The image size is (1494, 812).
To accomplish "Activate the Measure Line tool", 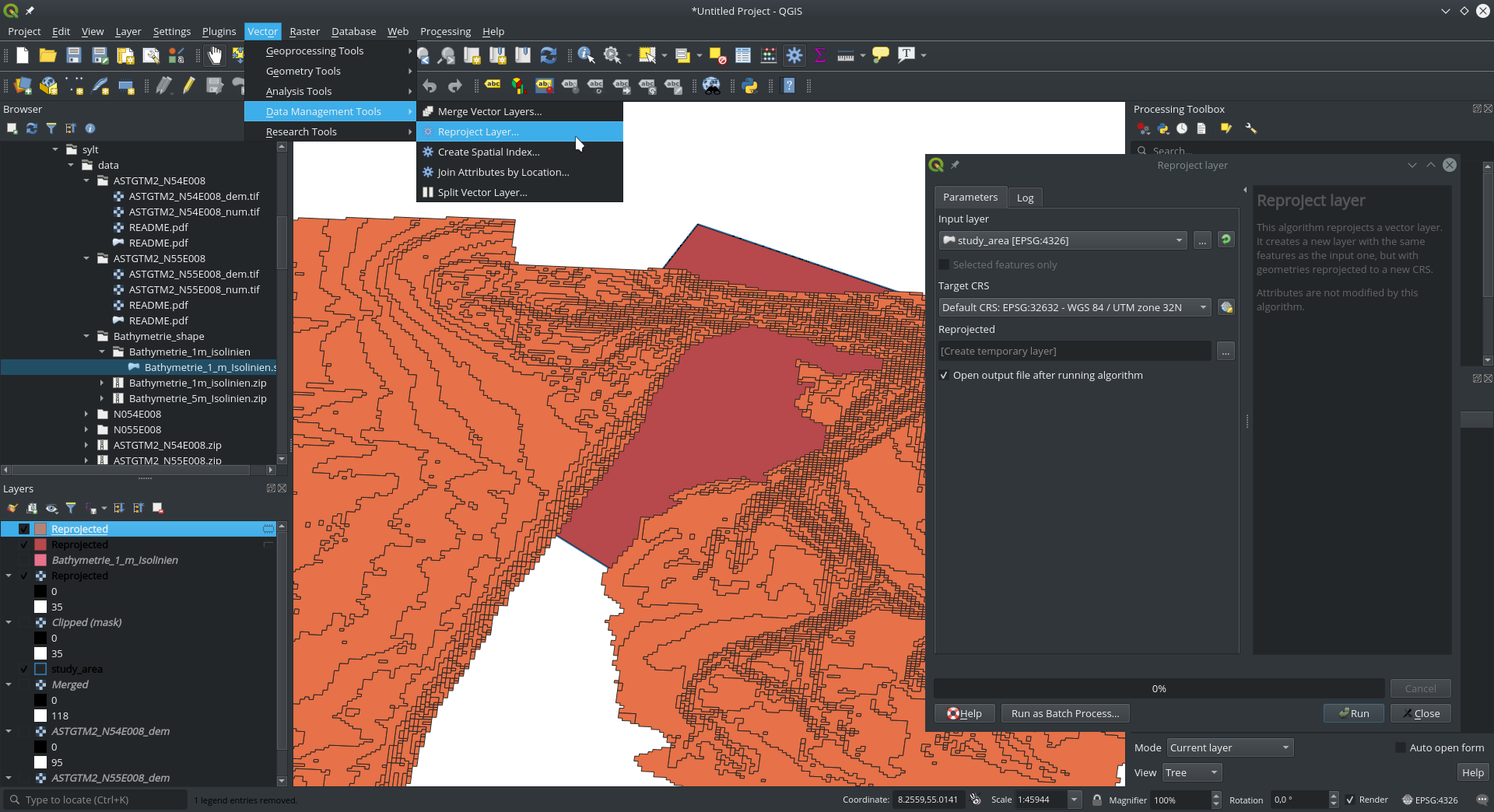I will pos(846,55).
